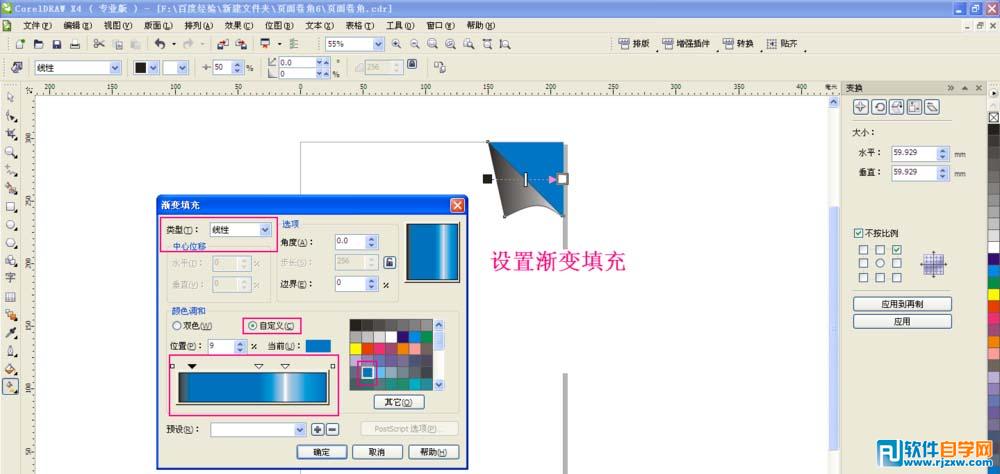Select the 自定义 custom radio button

pos(253,325)
